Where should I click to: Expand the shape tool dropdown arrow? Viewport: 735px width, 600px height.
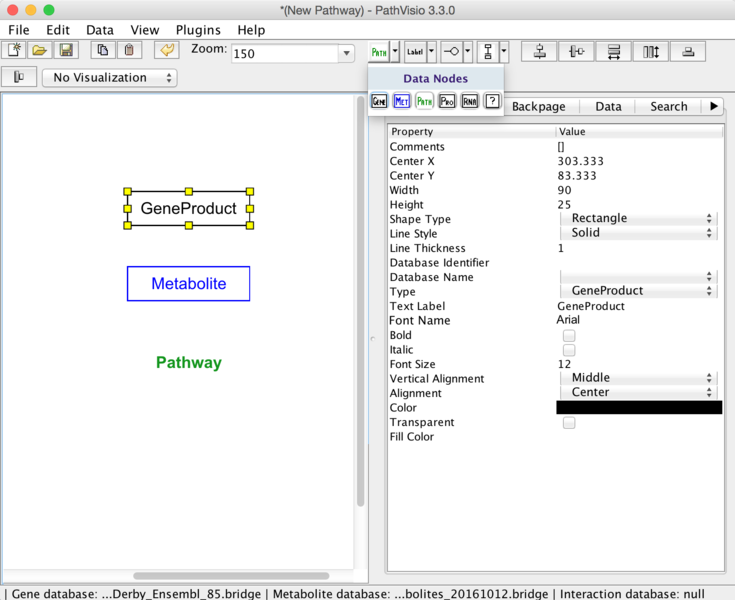coord(504,52)
